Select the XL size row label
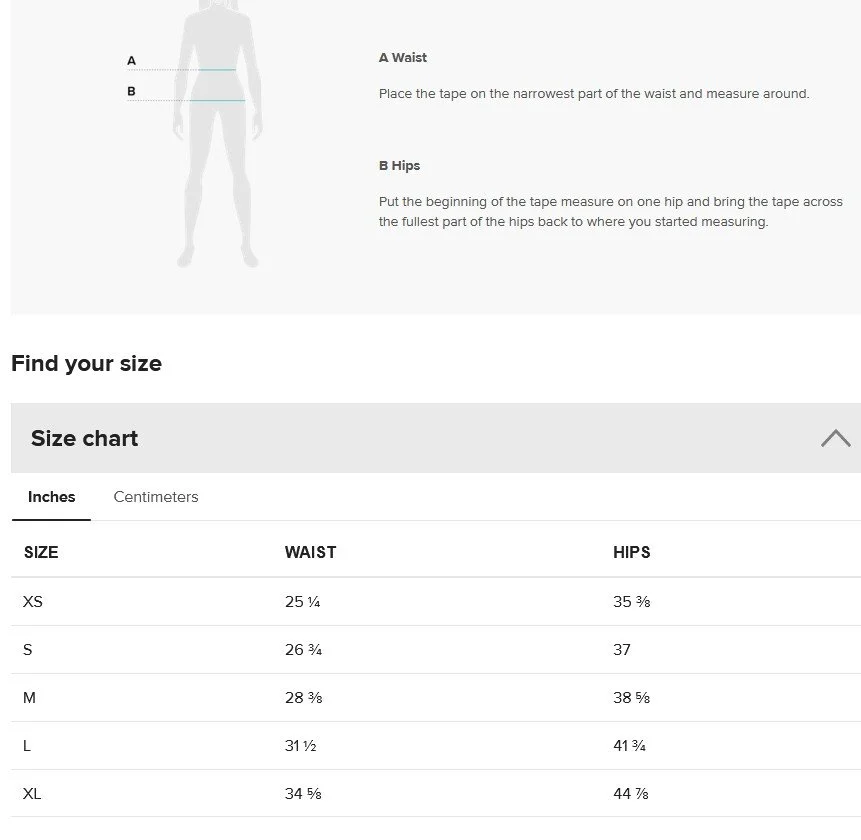861x840 pixels. (32, 794)
